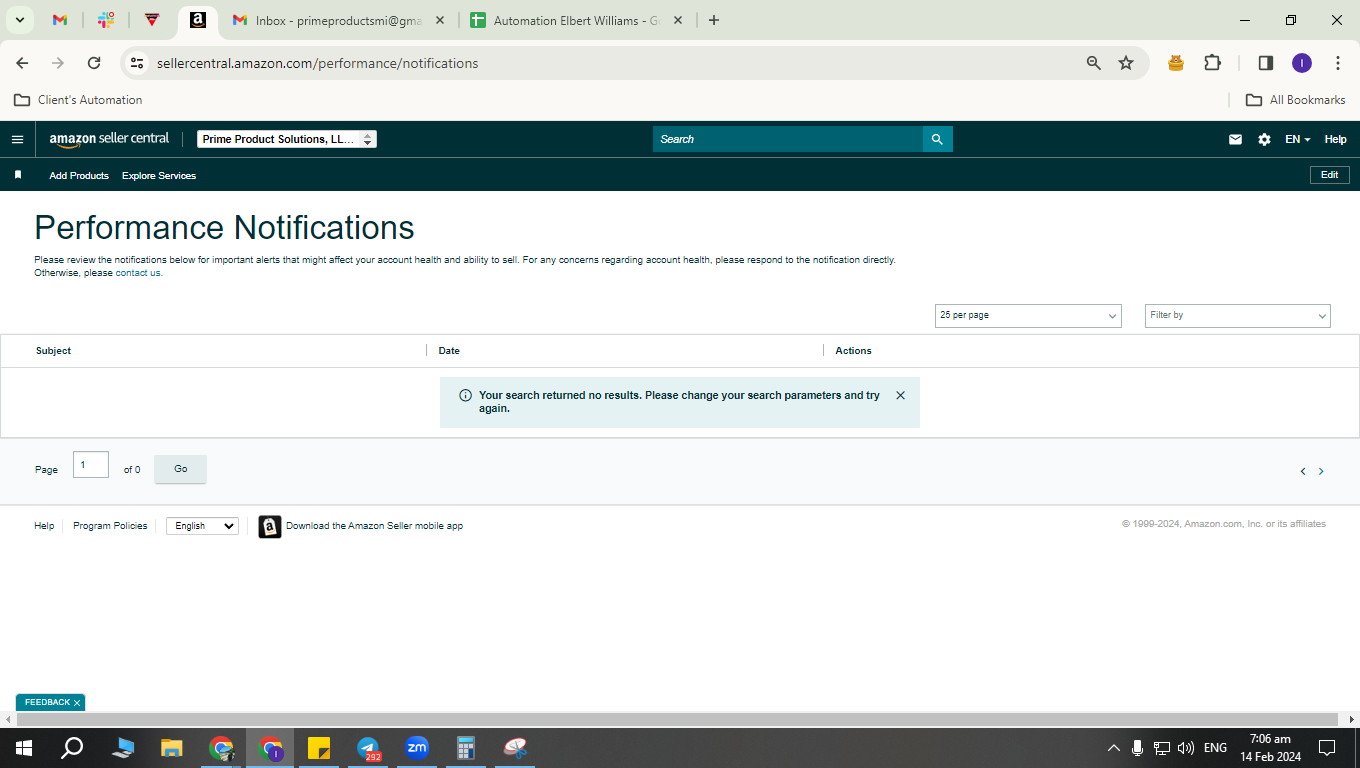The height and width of the screenshot is (768, 1360).
Task: Click the browser back arrow
Action: tap(22, 63)
